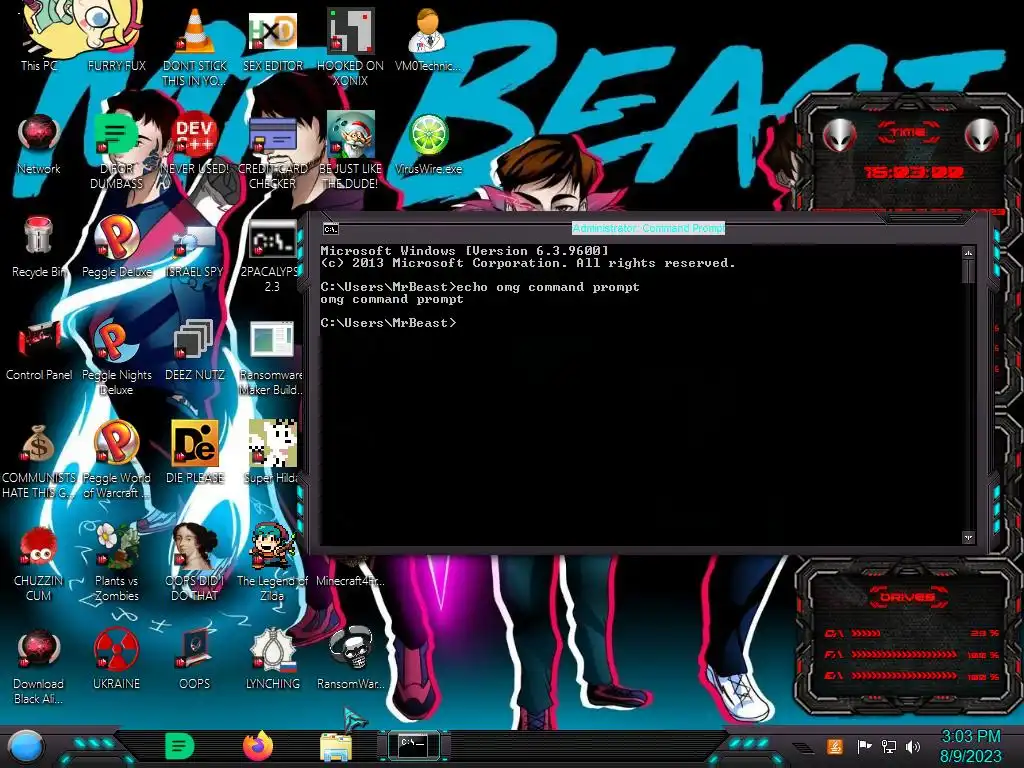Open the volume speaker tray icon
This screenshot has height=768, width=1024.
[x=913, y=746]
